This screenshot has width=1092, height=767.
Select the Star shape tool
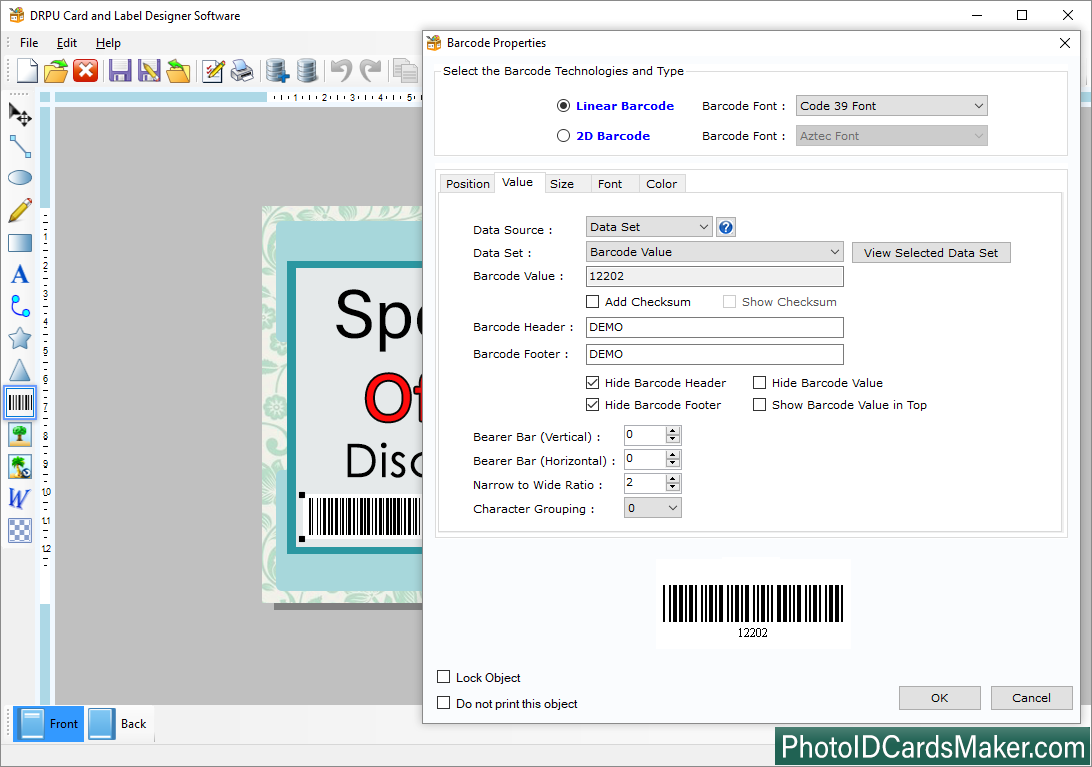[20, 339]
